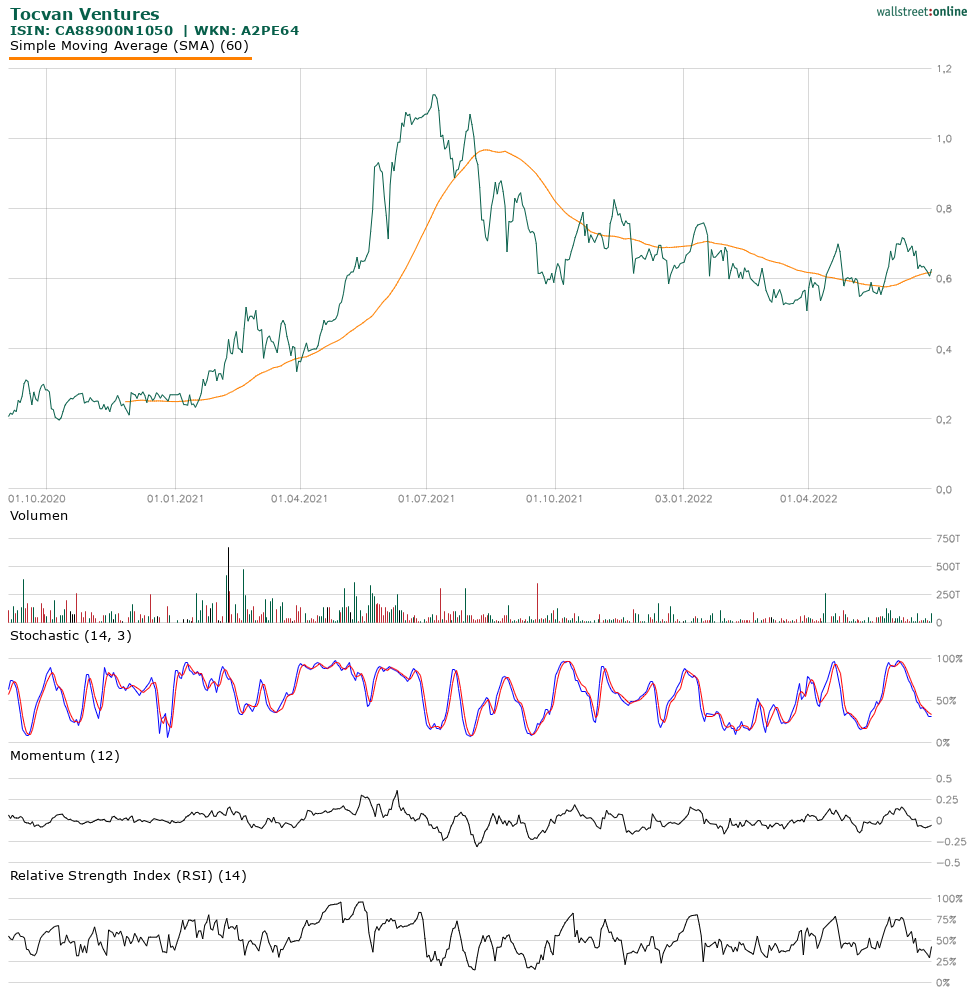Click the orange SMA legend line
This screenshot has height=990, width=976.
pyautogui.click(x=130, y=58)
